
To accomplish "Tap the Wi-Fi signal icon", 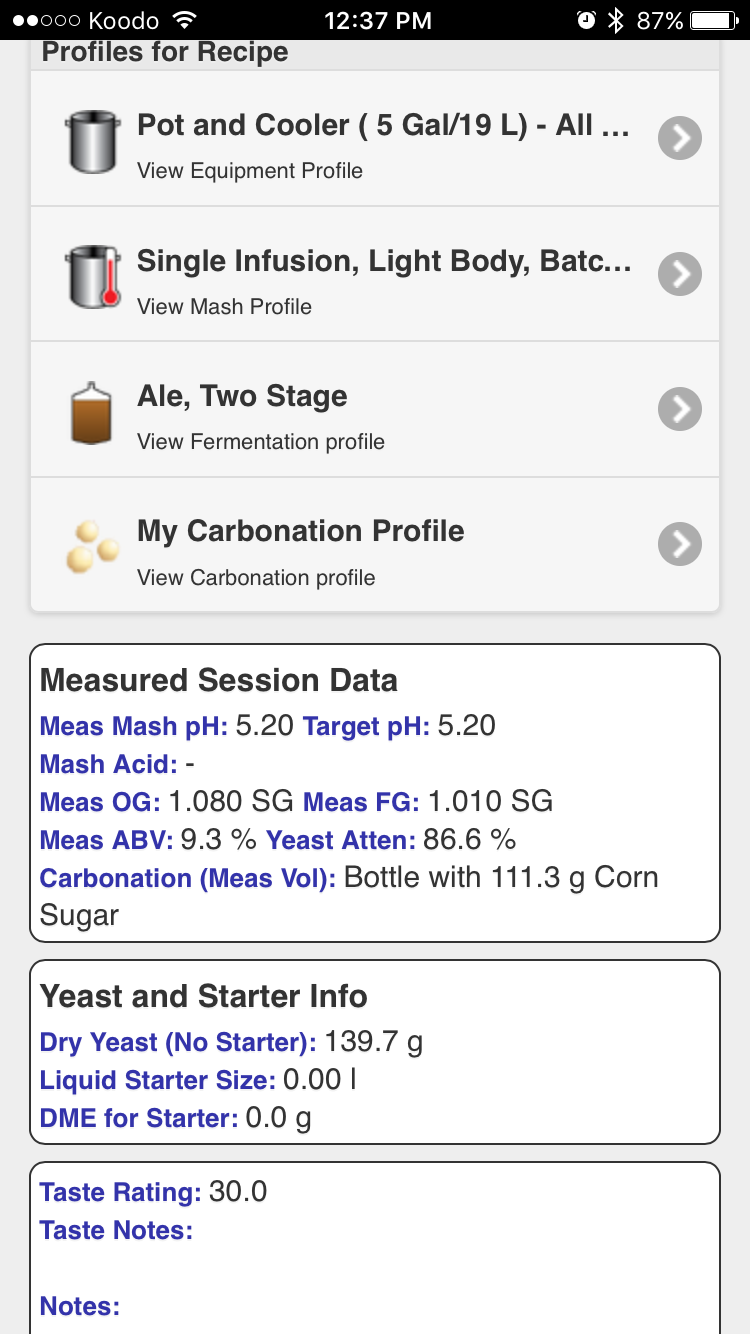I will (x=184, y=20).
